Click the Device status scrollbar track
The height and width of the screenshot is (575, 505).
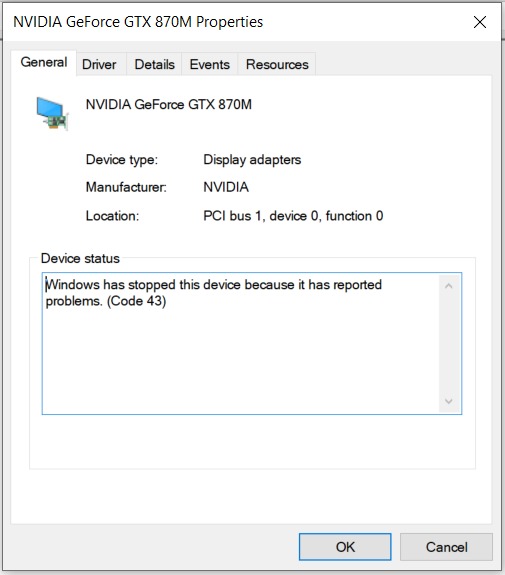(449, 344)
